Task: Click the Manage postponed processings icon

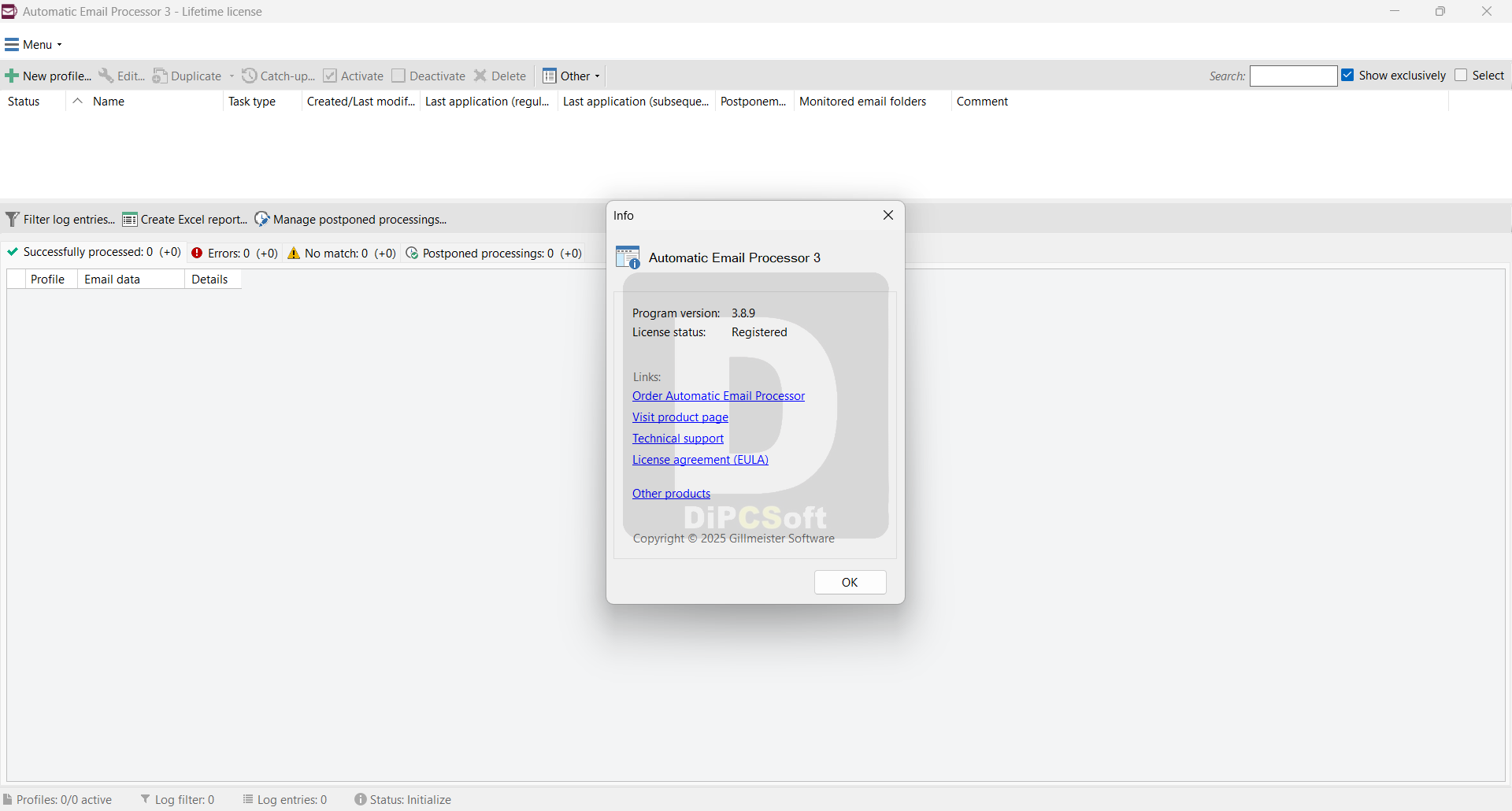Action: click(262, 219)
